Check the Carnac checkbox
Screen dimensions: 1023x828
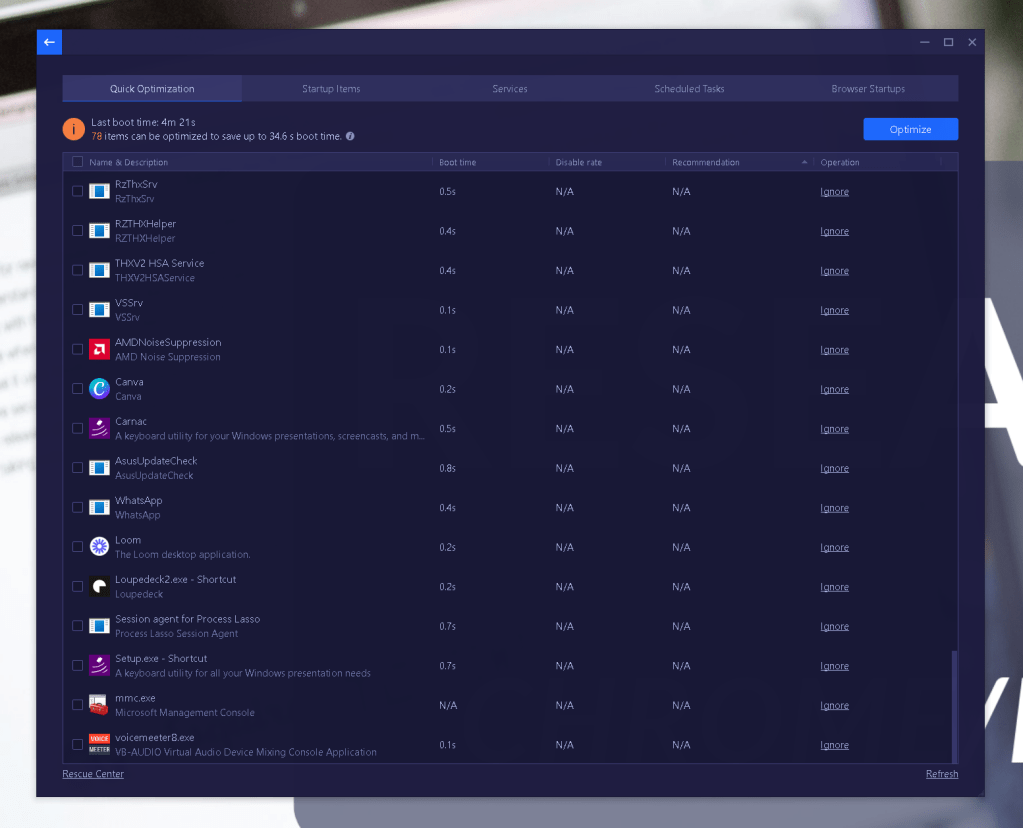point(78,429)
